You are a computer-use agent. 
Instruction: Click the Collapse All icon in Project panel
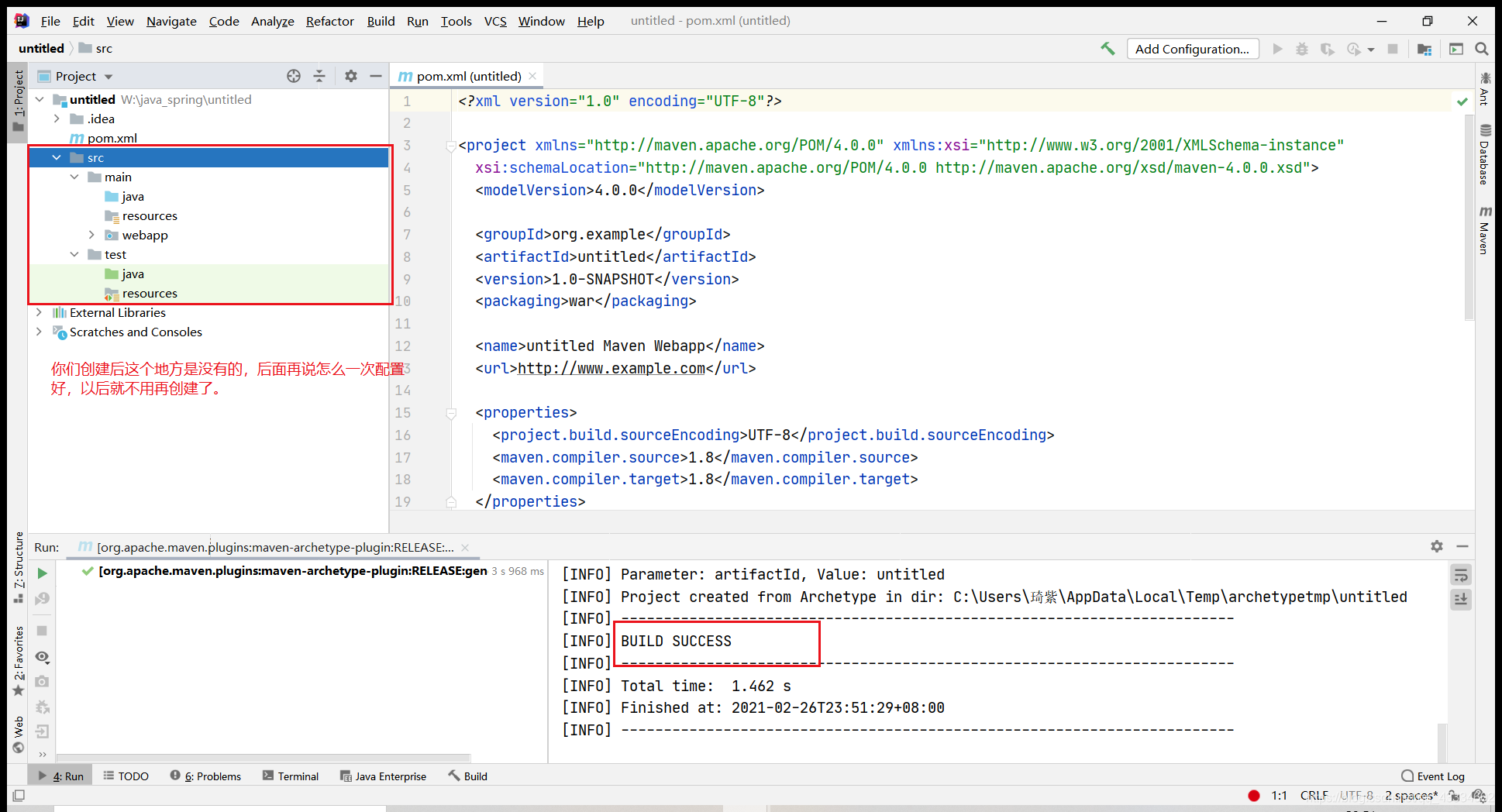(x=319, y=76)
